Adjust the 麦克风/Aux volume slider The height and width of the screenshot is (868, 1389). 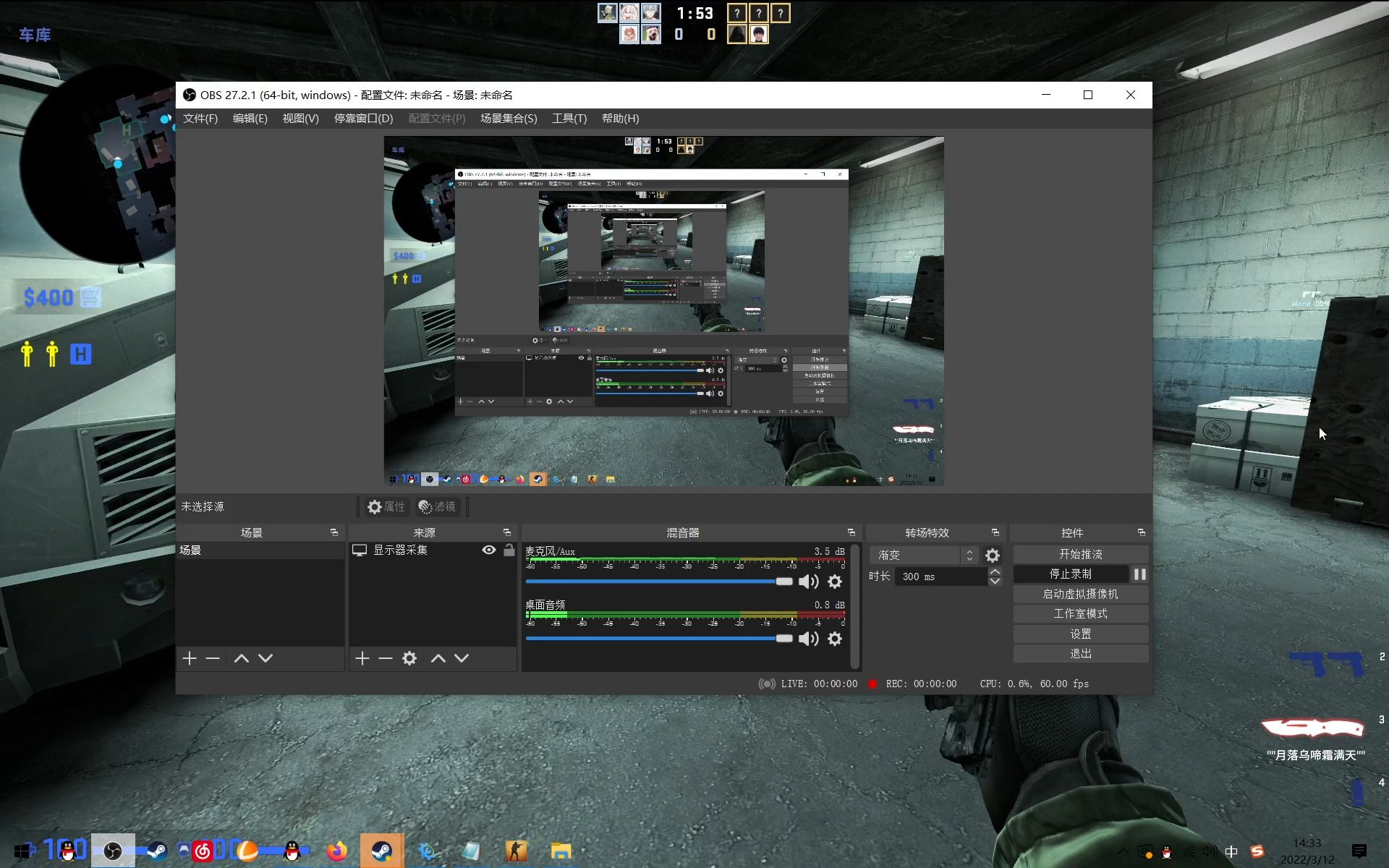point(659,582)
